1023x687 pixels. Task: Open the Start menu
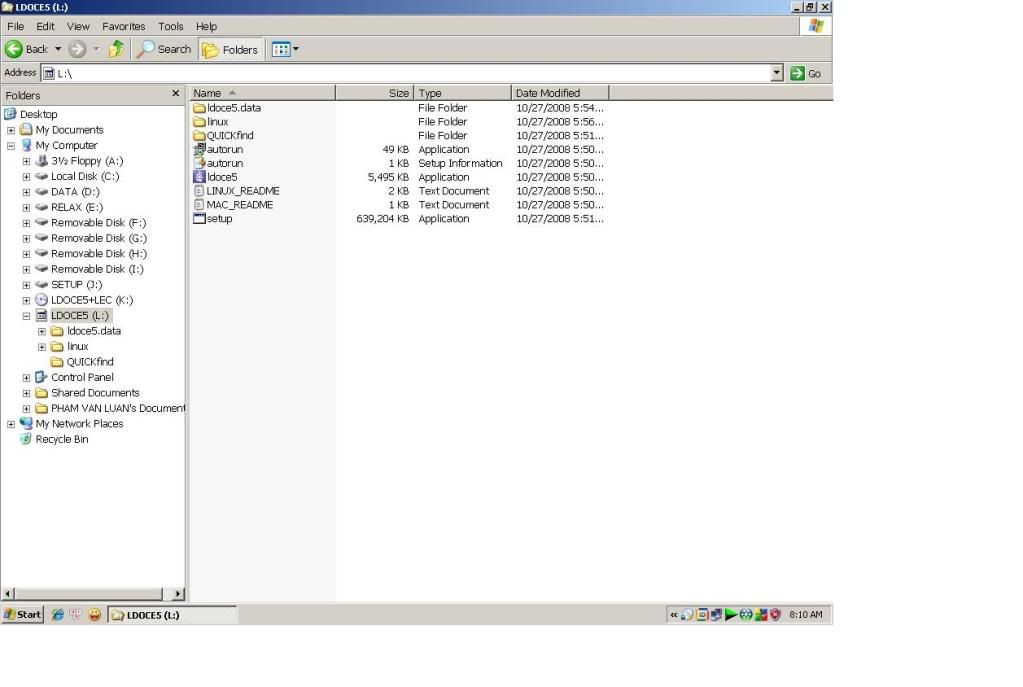pos(23,615)
